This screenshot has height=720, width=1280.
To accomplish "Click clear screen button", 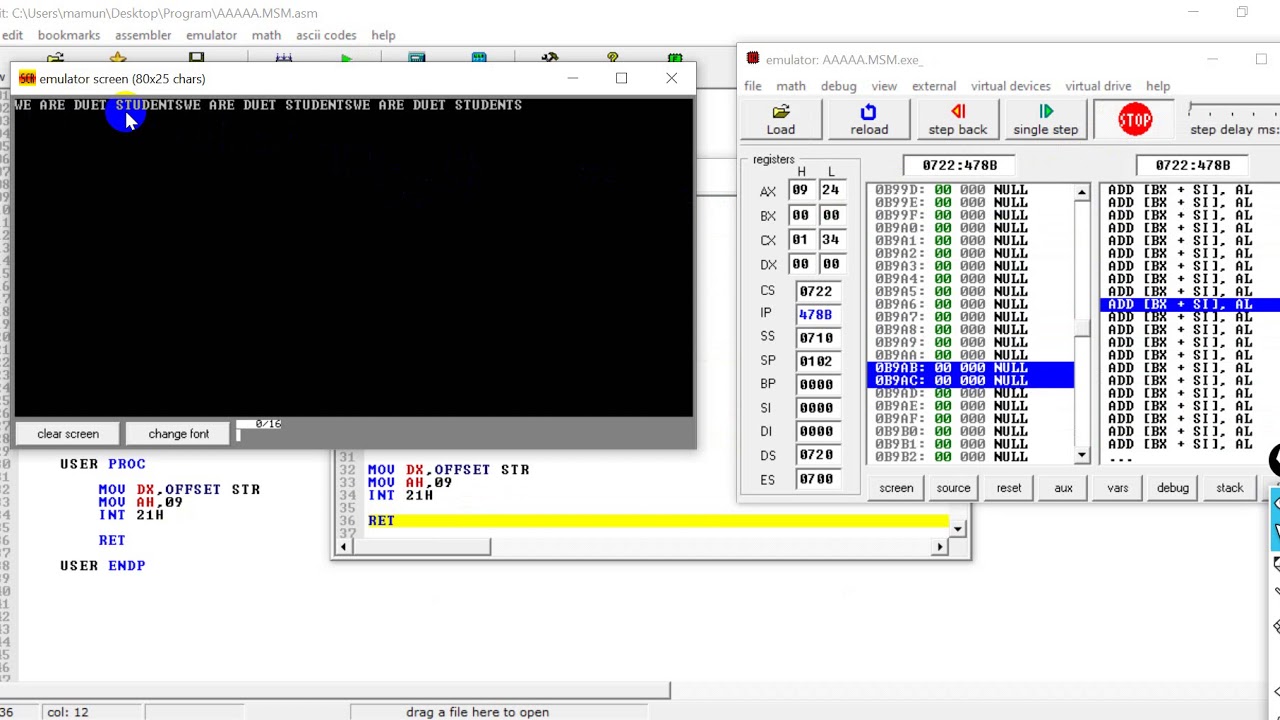I will click(68, 434).
